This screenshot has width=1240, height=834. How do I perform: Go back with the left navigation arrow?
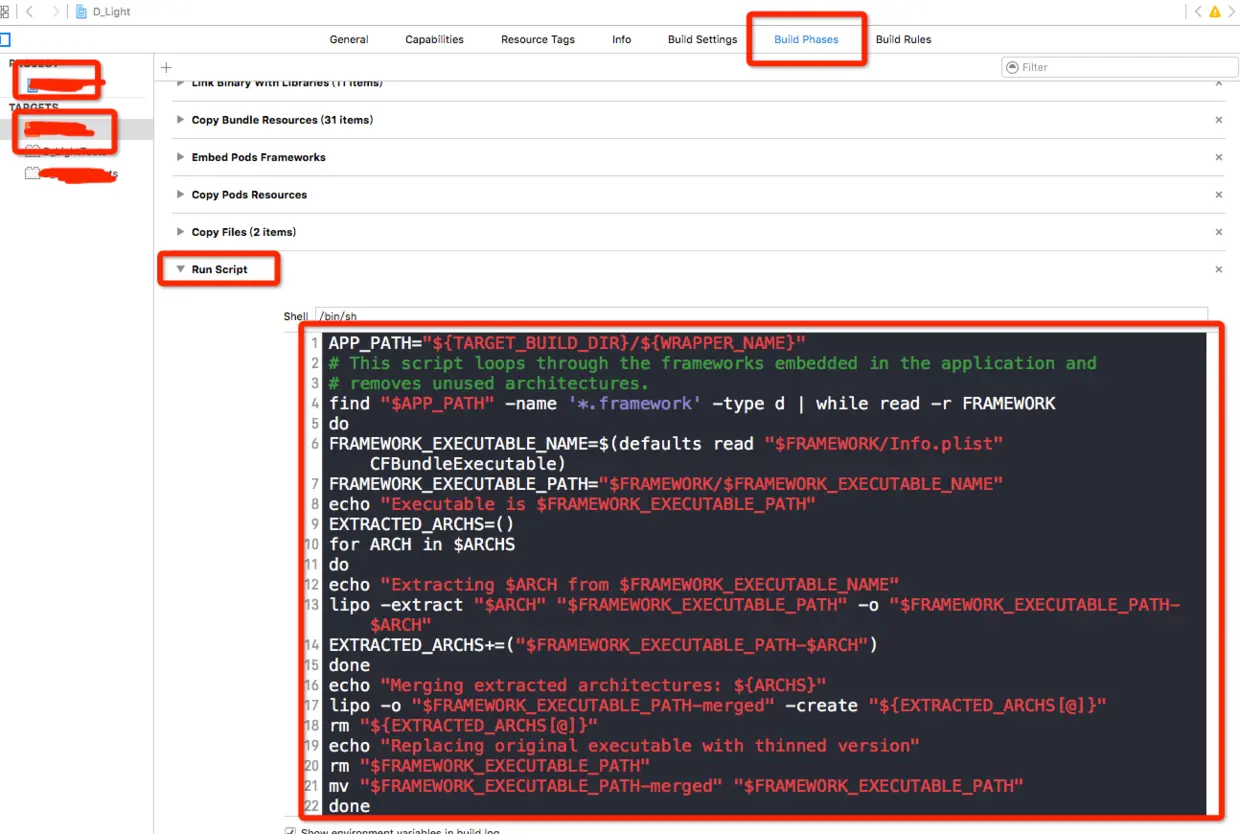coord(29,12)
